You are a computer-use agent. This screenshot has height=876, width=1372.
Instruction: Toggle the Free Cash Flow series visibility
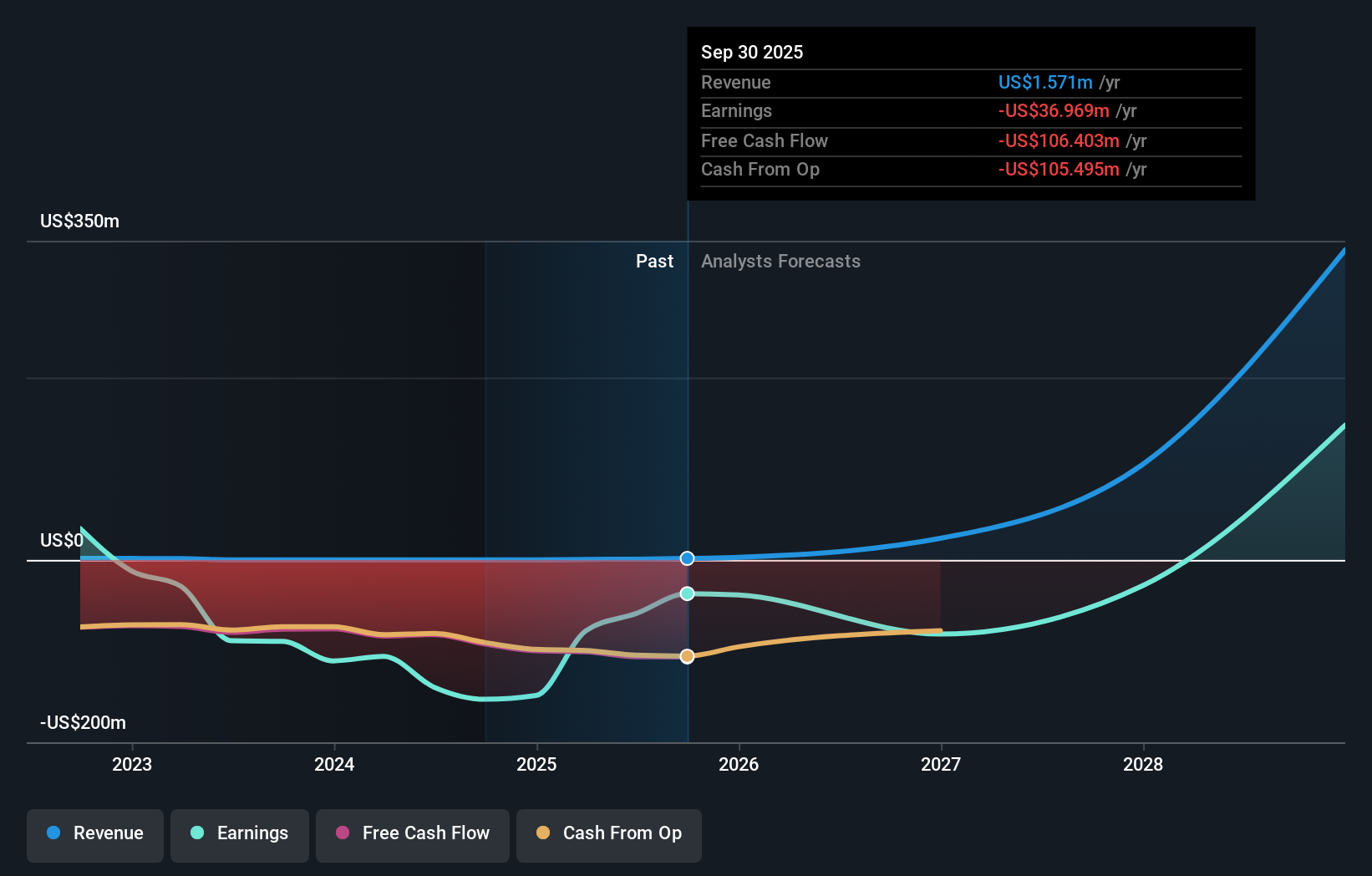412,833
